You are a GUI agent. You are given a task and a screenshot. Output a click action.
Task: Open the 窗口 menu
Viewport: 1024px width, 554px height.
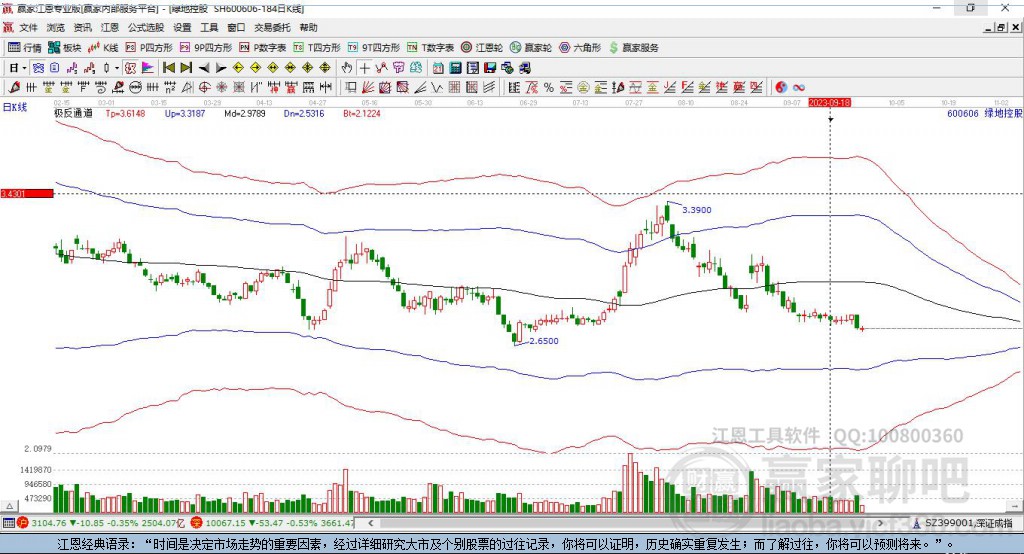(236, 27)
